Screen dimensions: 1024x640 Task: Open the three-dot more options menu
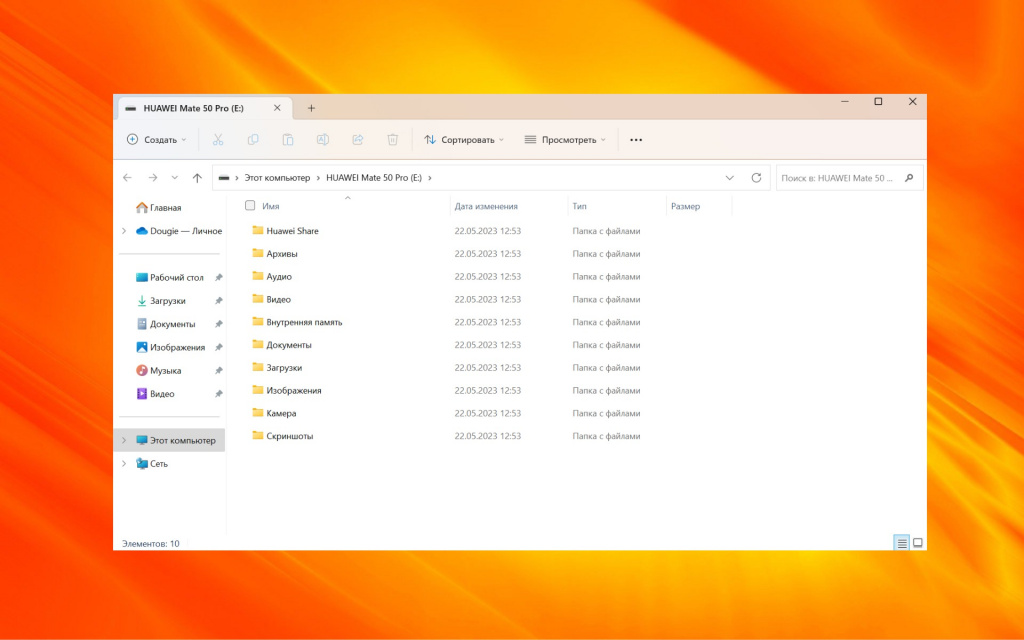636,140
